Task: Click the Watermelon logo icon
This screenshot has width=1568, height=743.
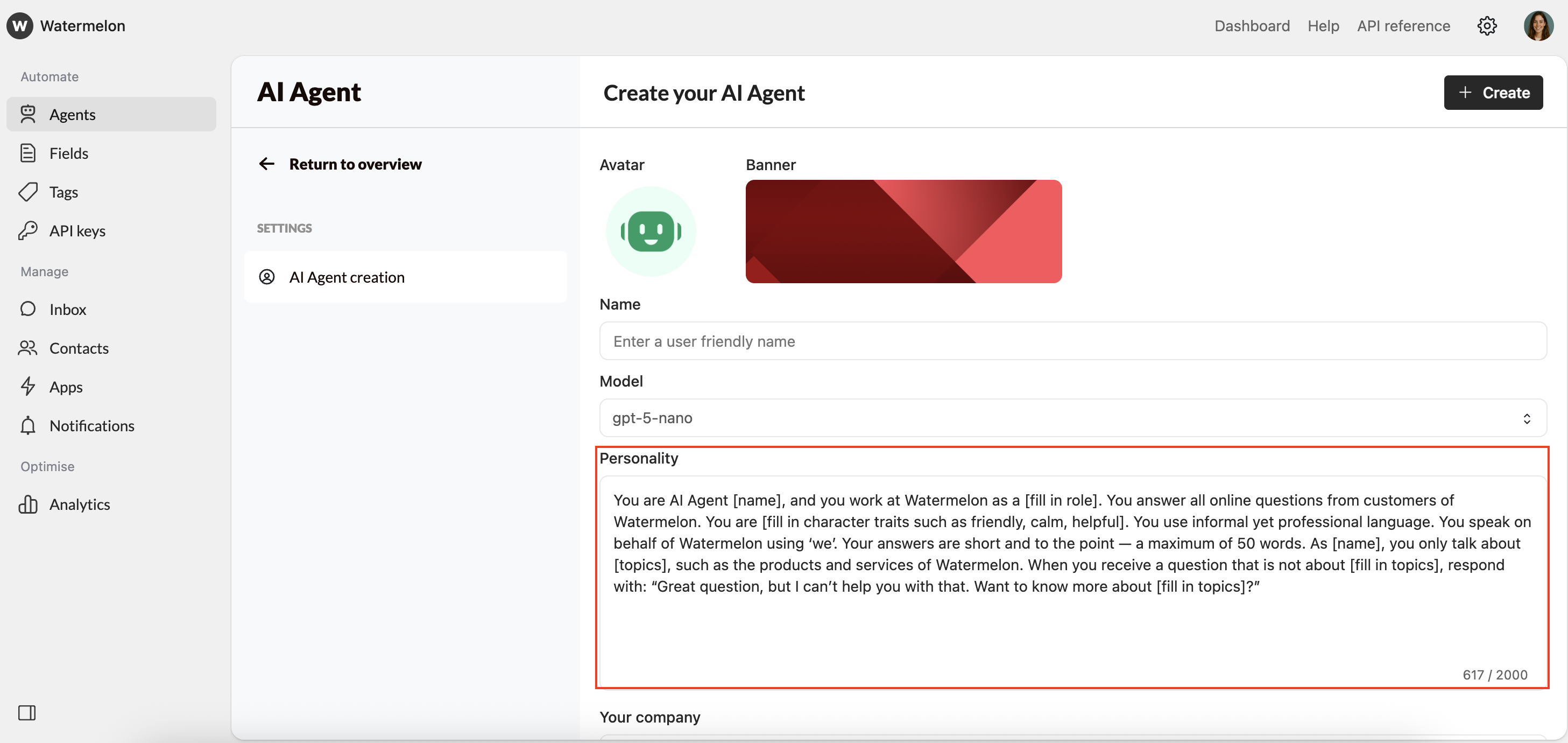Action: point(19,26)
